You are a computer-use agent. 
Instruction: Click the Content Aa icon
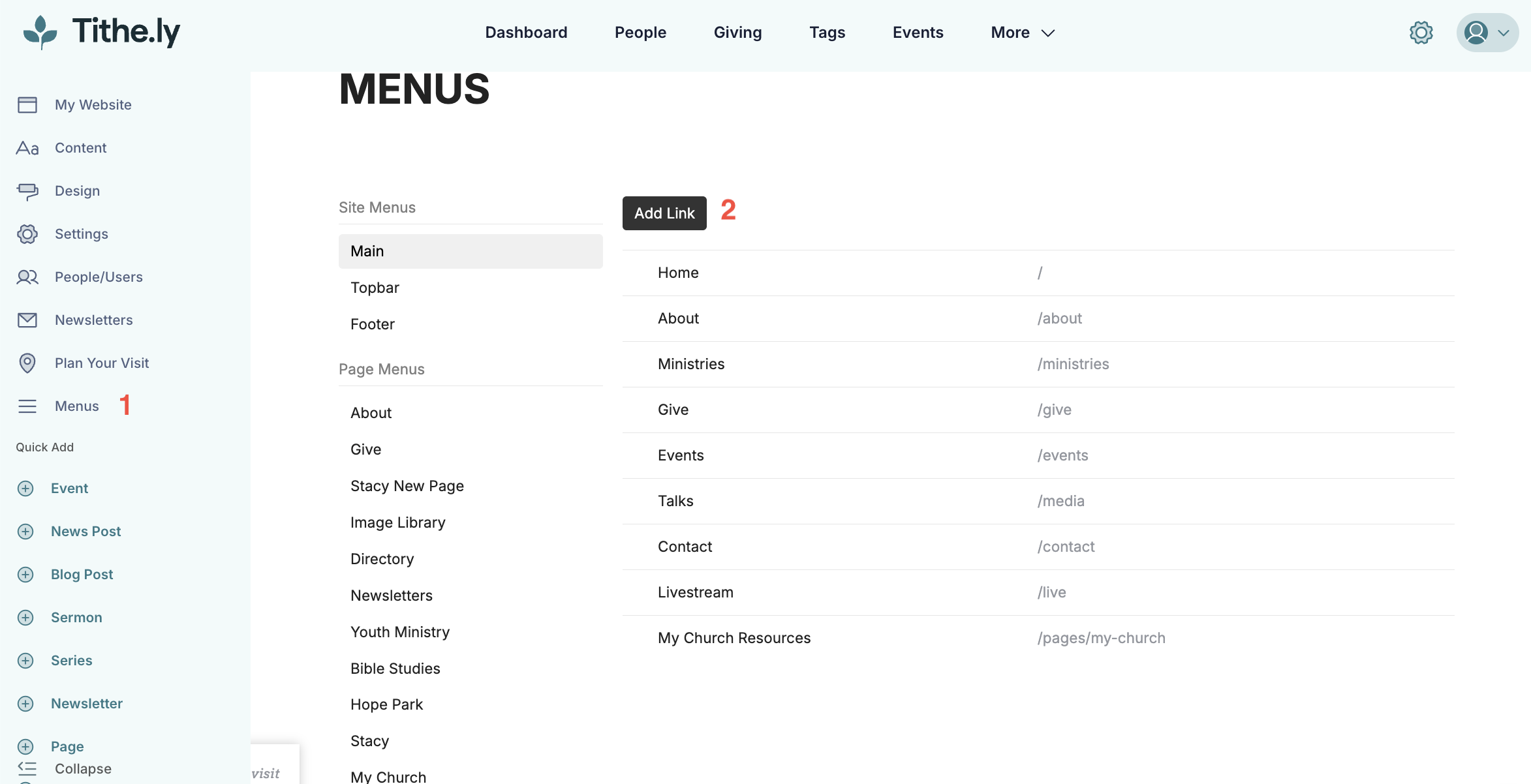tap(27, 148)
